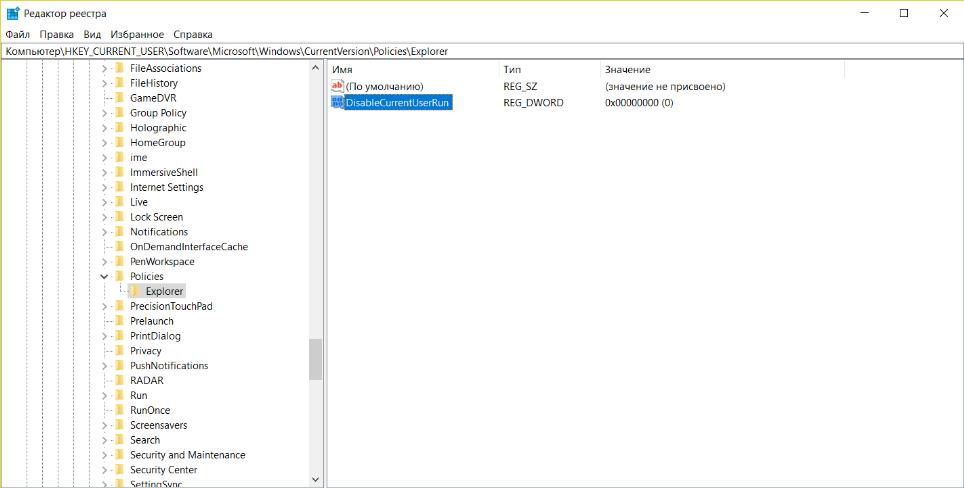Click the HomeGroup folder icon
The height and width of the screenshot is (488, 964).
point(120,143)
